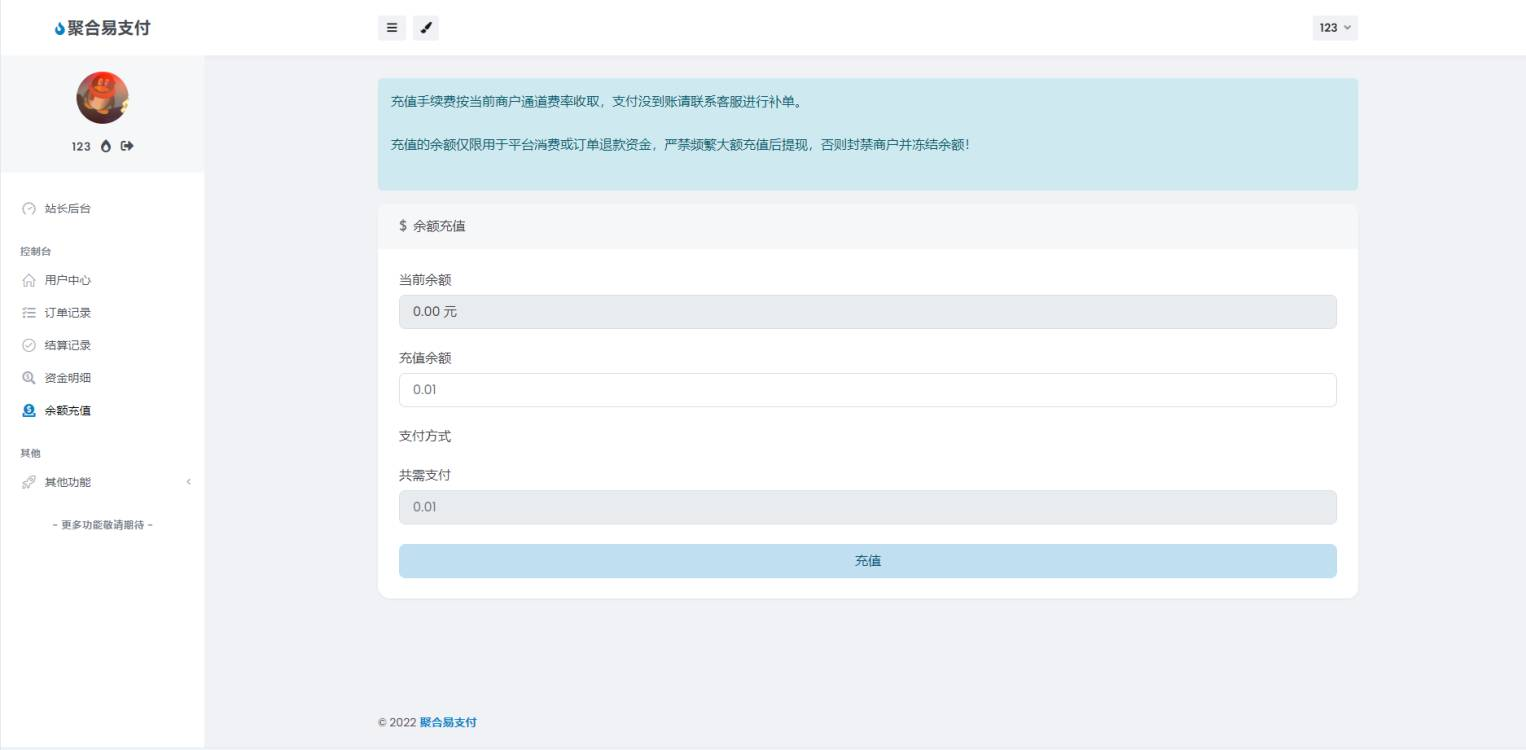Screen dimensions: 1526x750
Task: Click the rocket icon for 其他功能
Action: point(29,483)
